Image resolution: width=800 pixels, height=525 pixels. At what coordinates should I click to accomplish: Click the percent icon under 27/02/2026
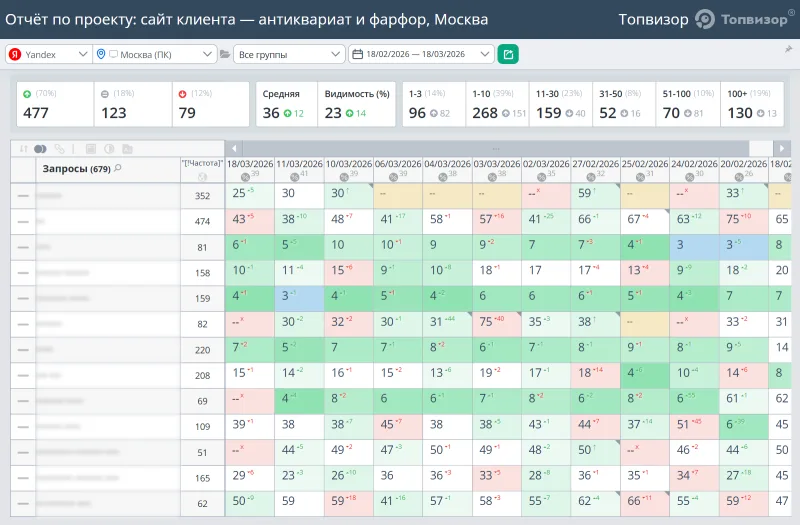[591, 177]
